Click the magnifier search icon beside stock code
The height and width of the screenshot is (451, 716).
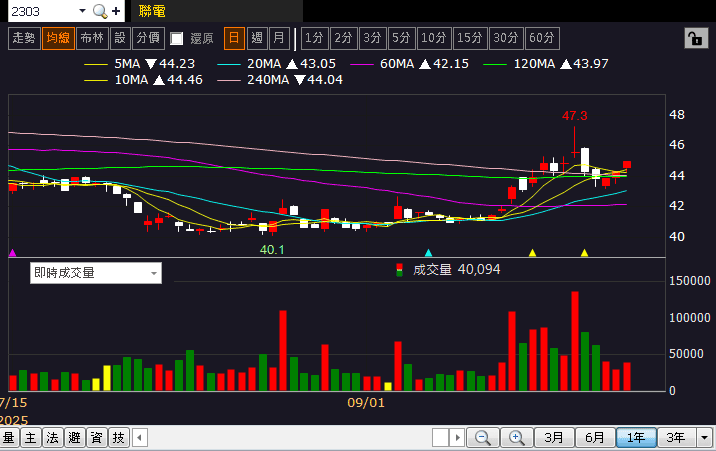(x=100, y=11)
